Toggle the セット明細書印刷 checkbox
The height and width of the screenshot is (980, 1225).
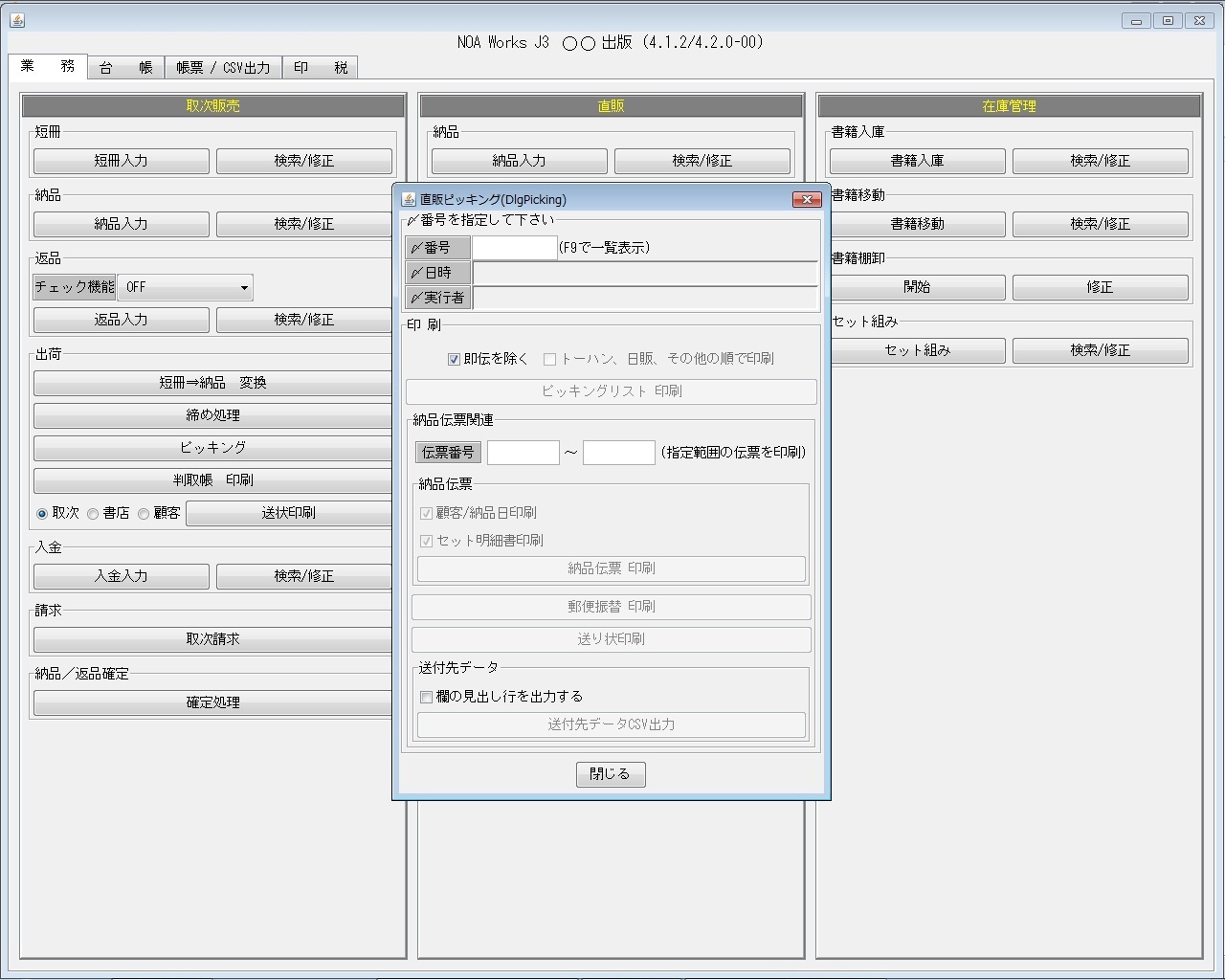tap(426, 541)
